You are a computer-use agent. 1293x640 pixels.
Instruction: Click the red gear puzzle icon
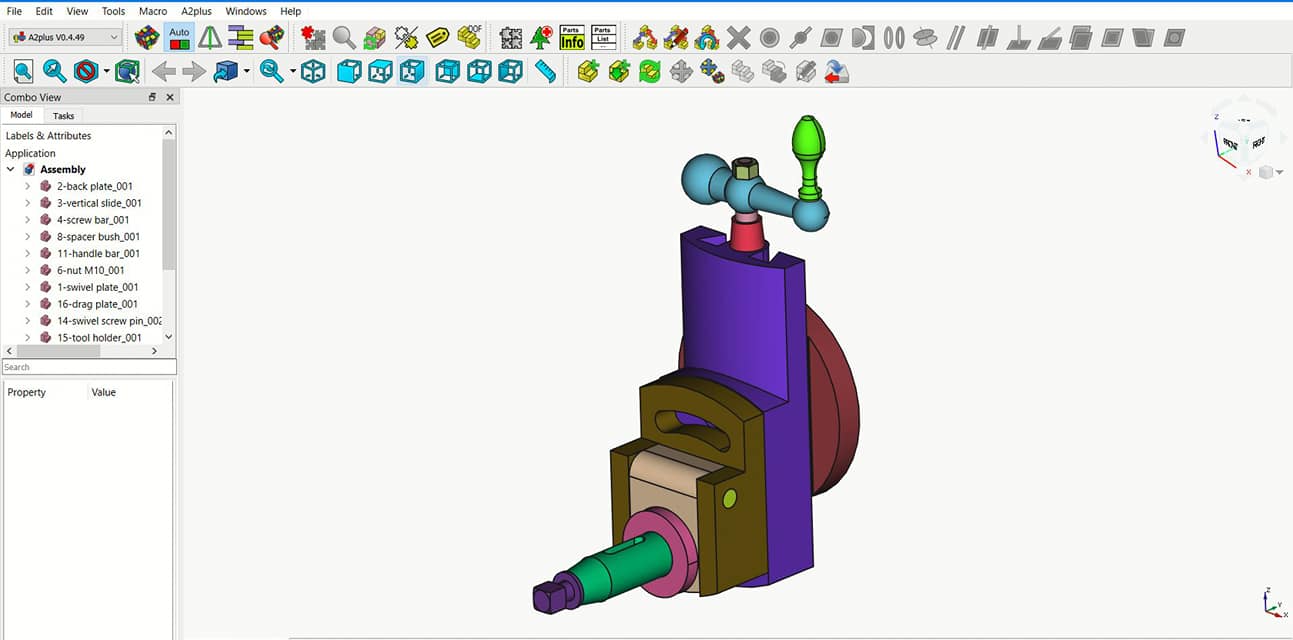tap(271, 38)
